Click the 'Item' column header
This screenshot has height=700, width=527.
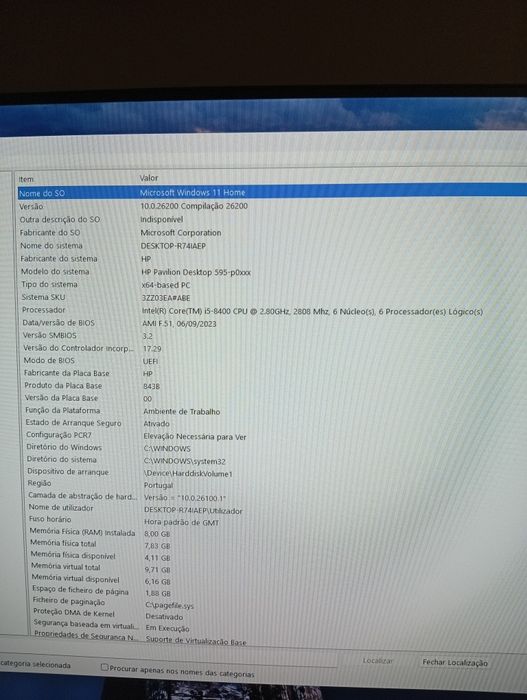tap(26, 179)
